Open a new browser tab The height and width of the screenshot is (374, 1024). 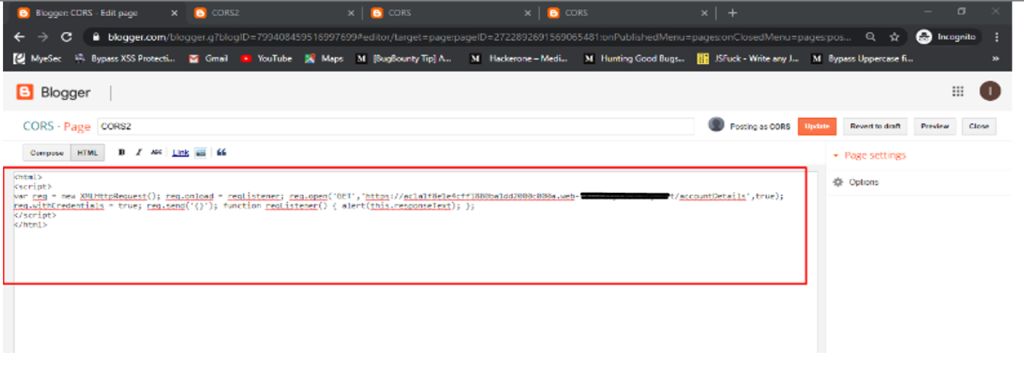coord(732,13)
